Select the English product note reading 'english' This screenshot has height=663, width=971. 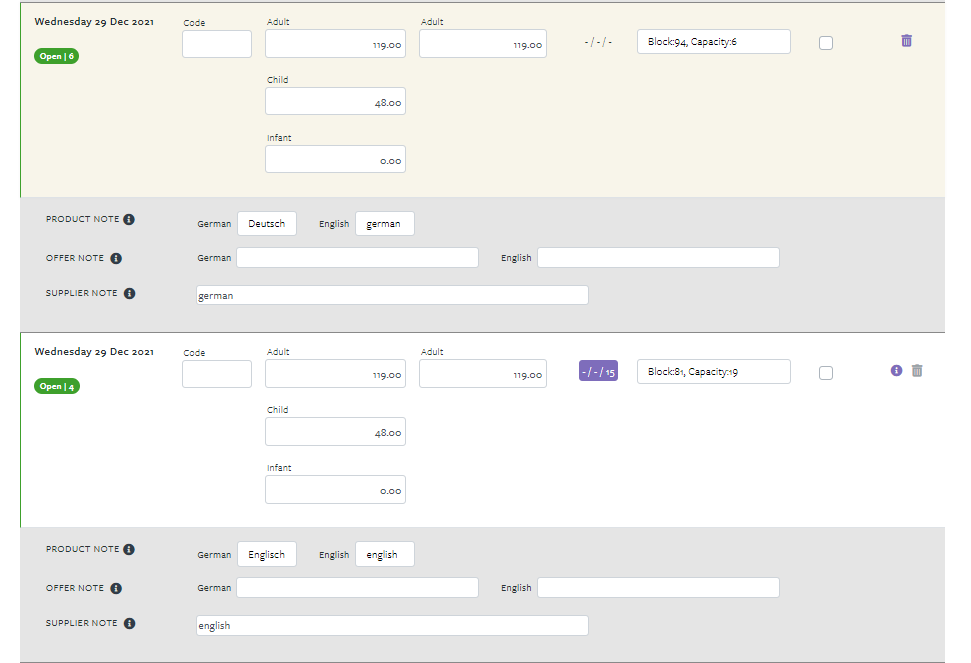tap(384, 553)
